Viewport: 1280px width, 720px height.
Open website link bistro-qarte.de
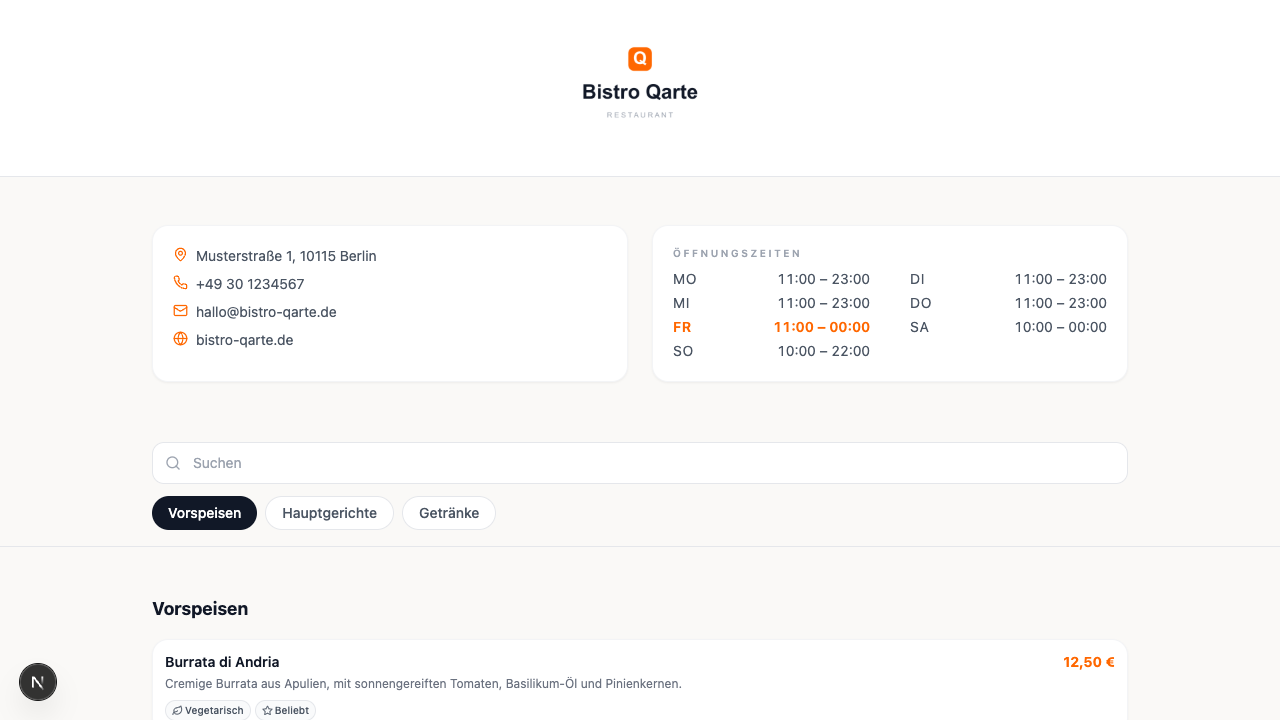pyautogui.click(x=244, y=340)
